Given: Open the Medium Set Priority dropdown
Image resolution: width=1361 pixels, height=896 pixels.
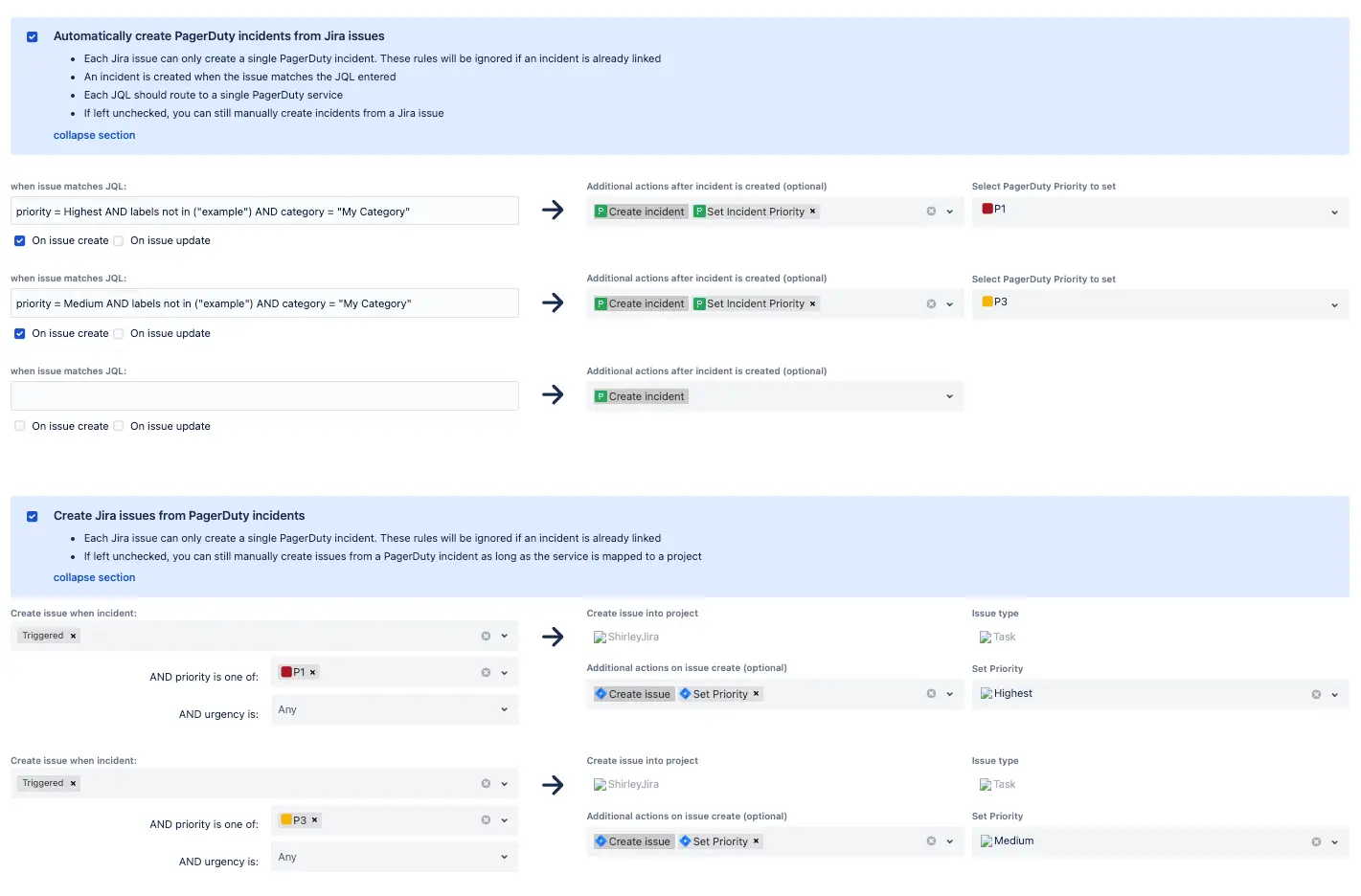Looking at the screenshot, I should [x=1335, y=842].
